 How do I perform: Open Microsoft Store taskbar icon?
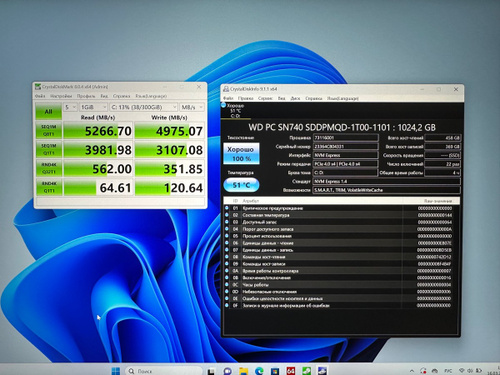[275, 371]
